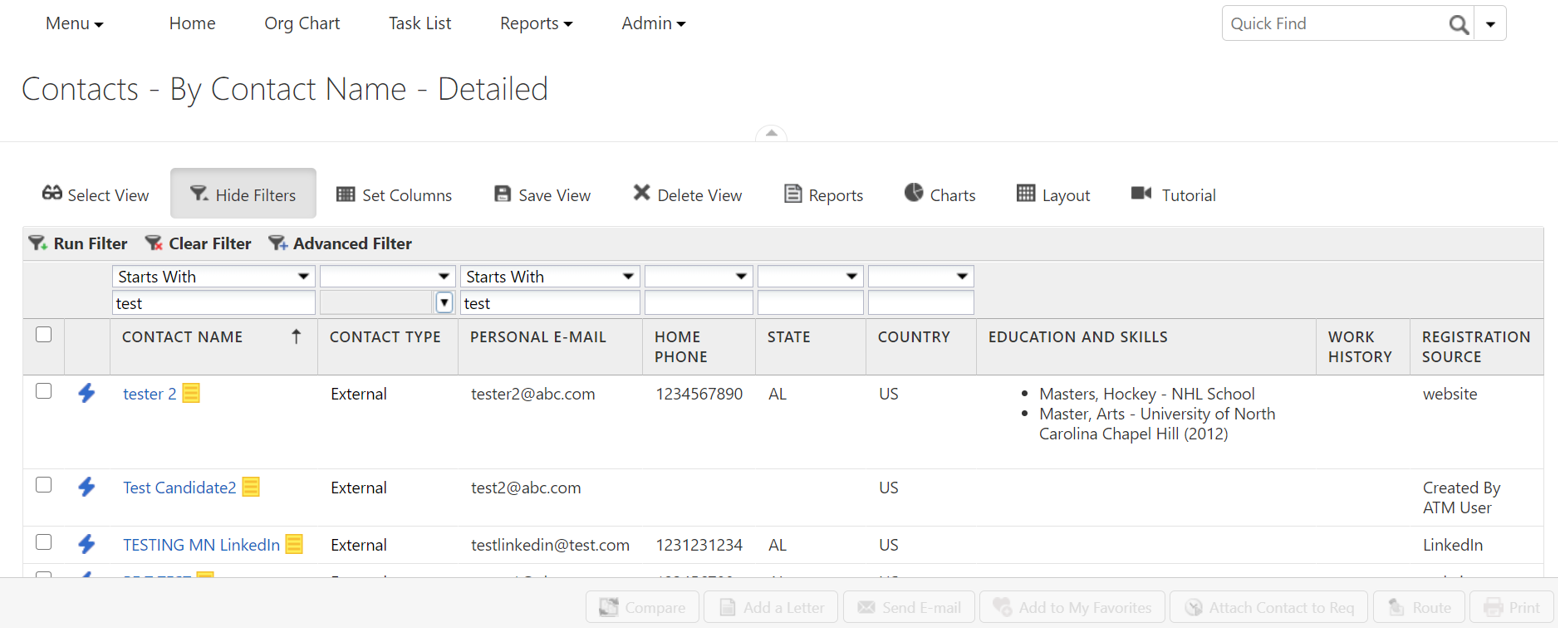Click the Select View binoculars button

click(x=95, y=194)
